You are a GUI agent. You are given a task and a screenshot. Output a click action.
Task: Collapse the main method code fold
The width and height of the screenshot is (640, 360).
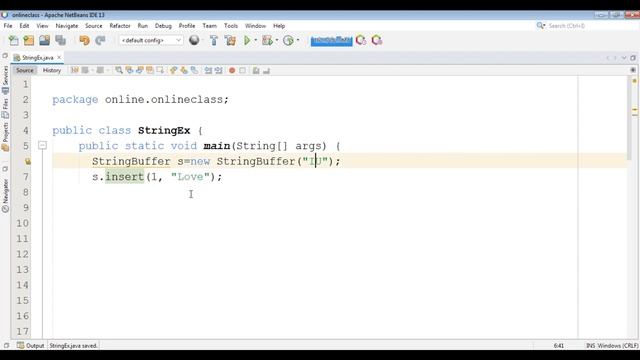point(42,145)
